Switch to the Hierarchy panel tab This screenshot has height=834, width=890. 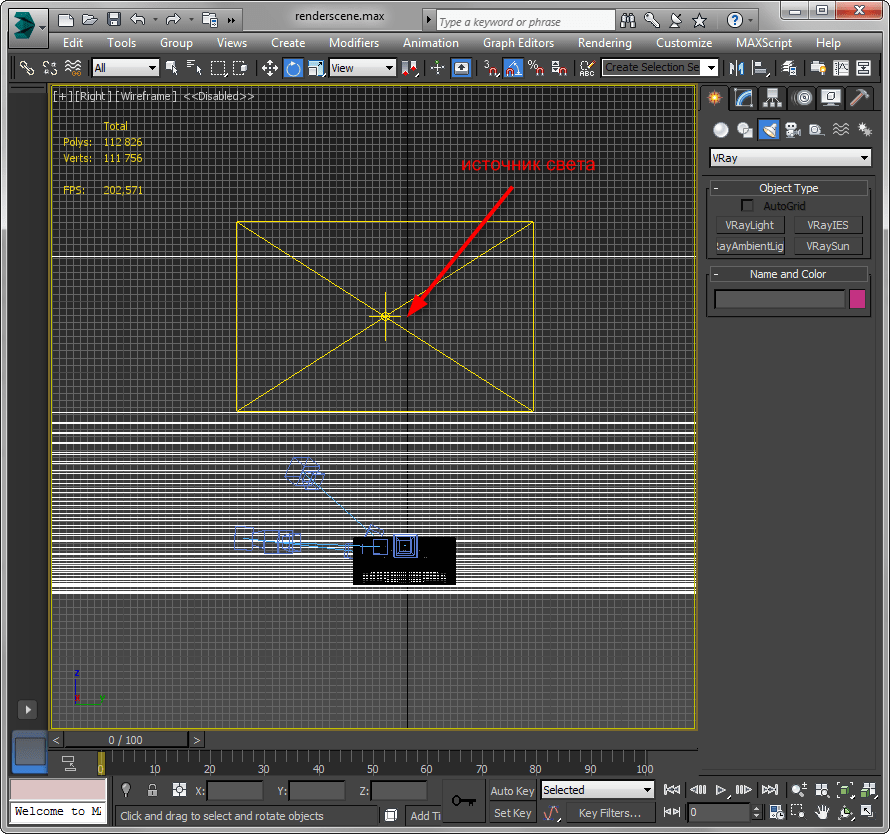[772, 97]
